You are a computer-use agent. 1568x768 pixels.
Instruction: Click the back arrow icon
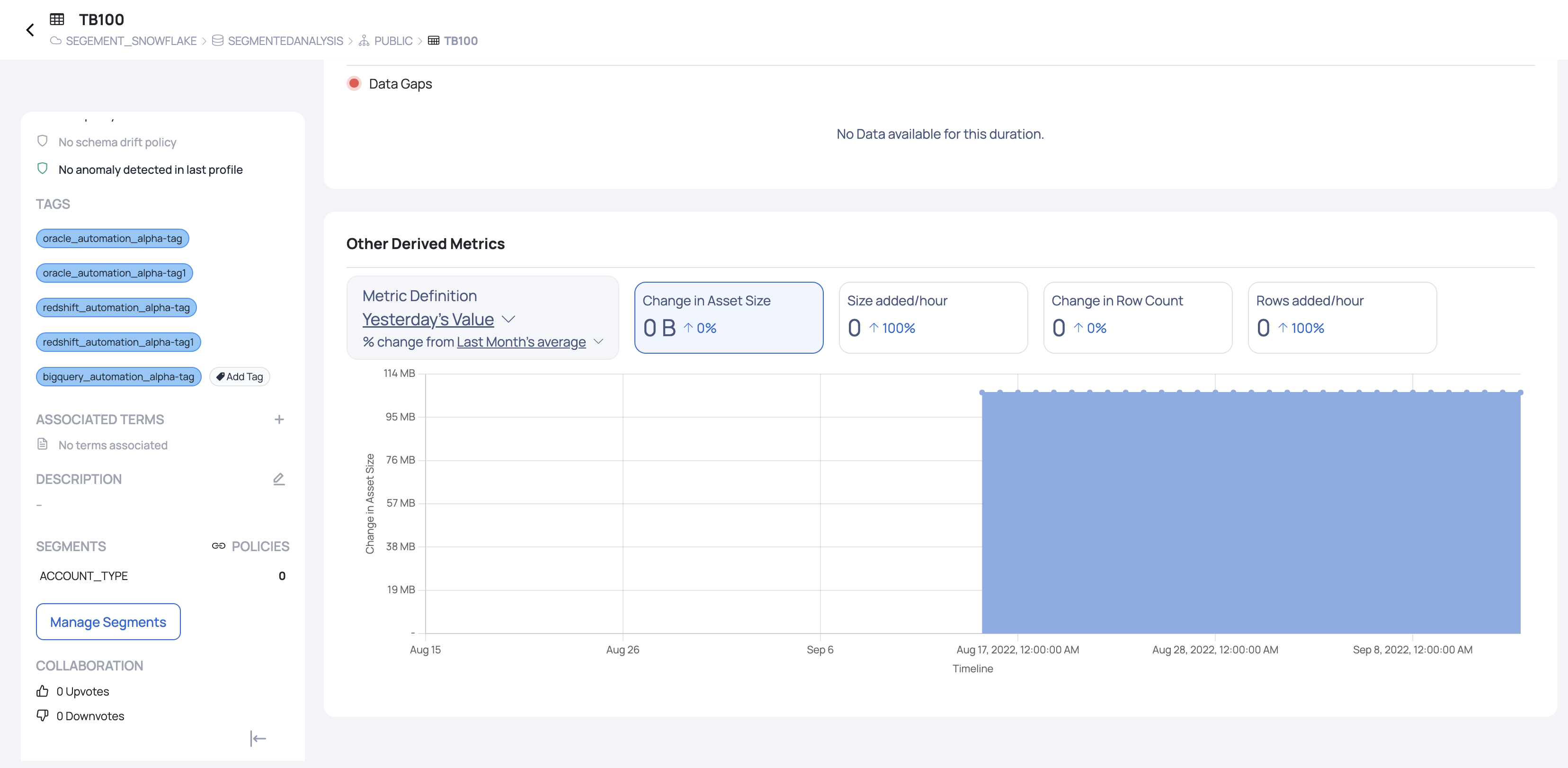(x=30, y=30)
